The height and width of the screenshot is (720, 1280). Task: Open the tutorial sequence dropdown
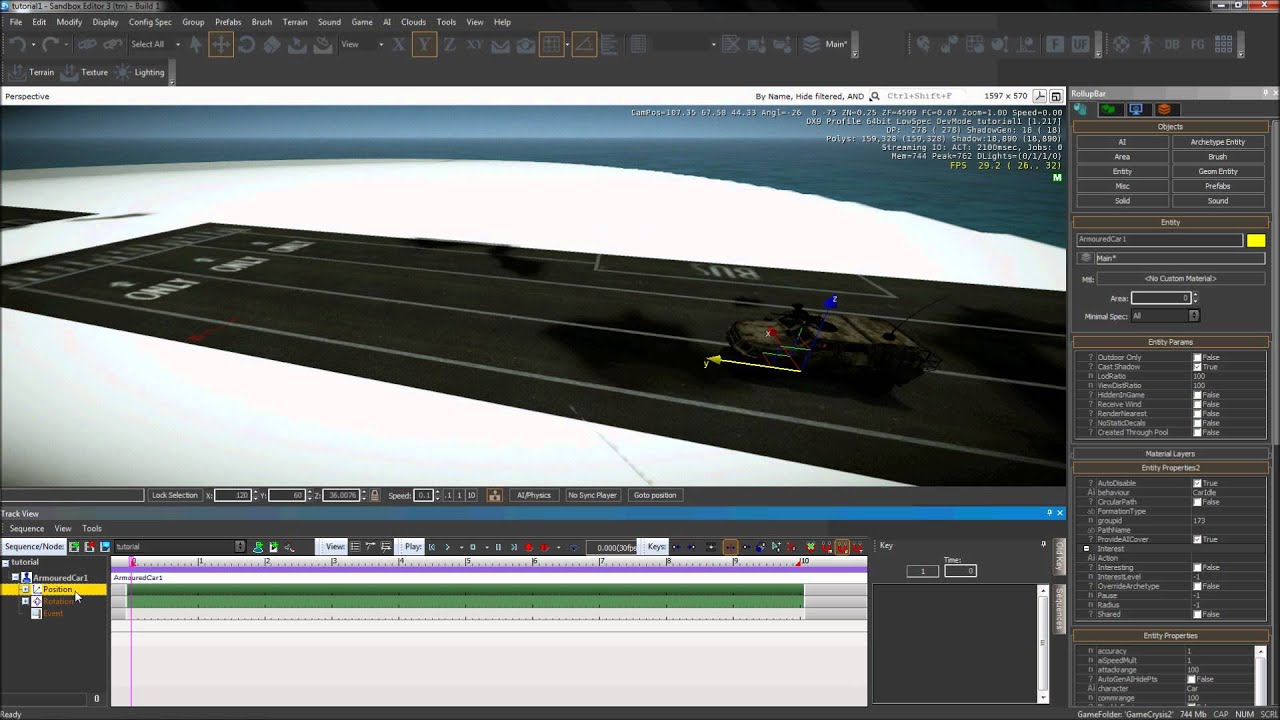pos(239,547)
